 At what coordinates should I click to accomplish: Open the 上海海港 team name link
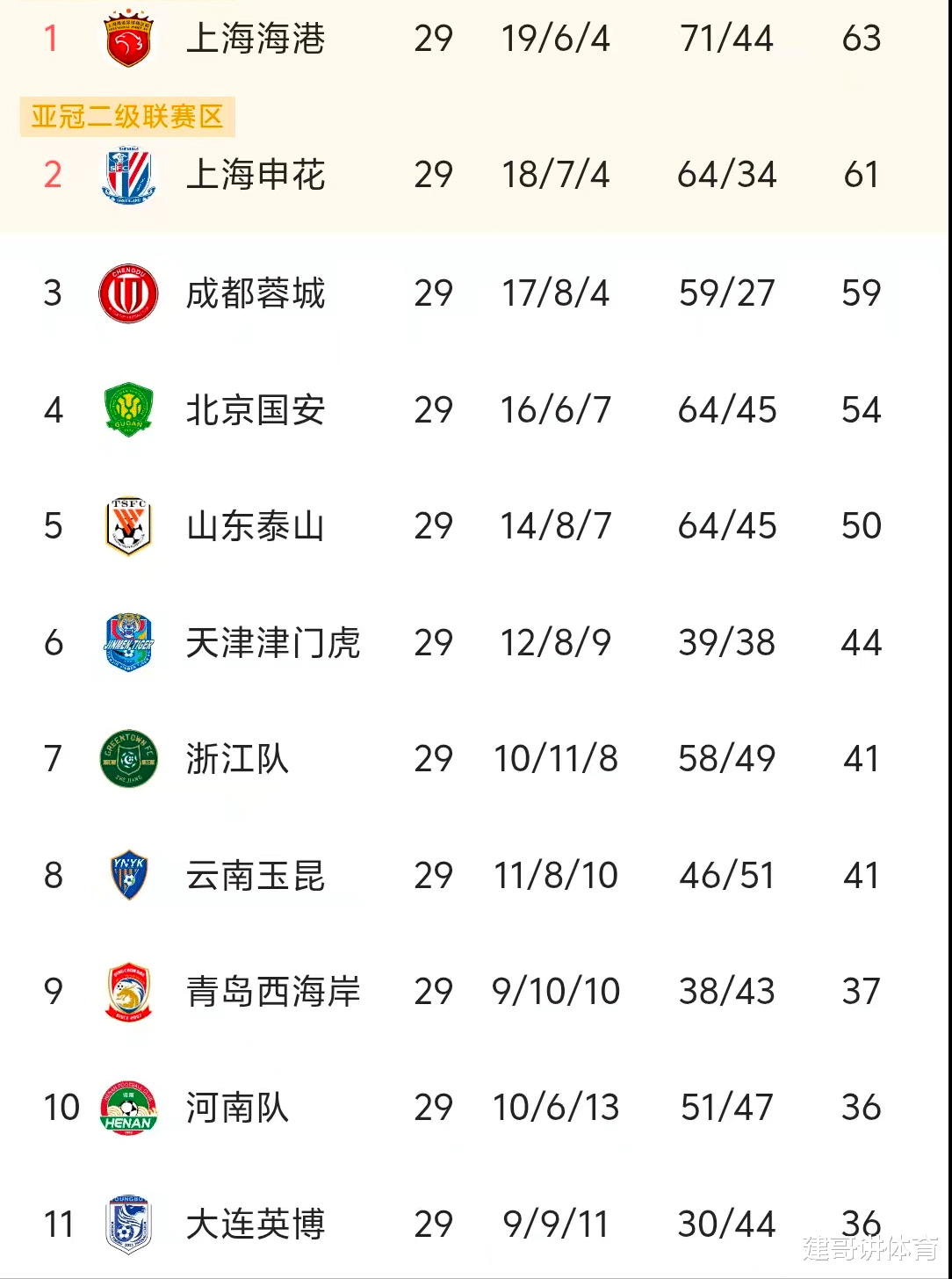click(x=256, y=39)
